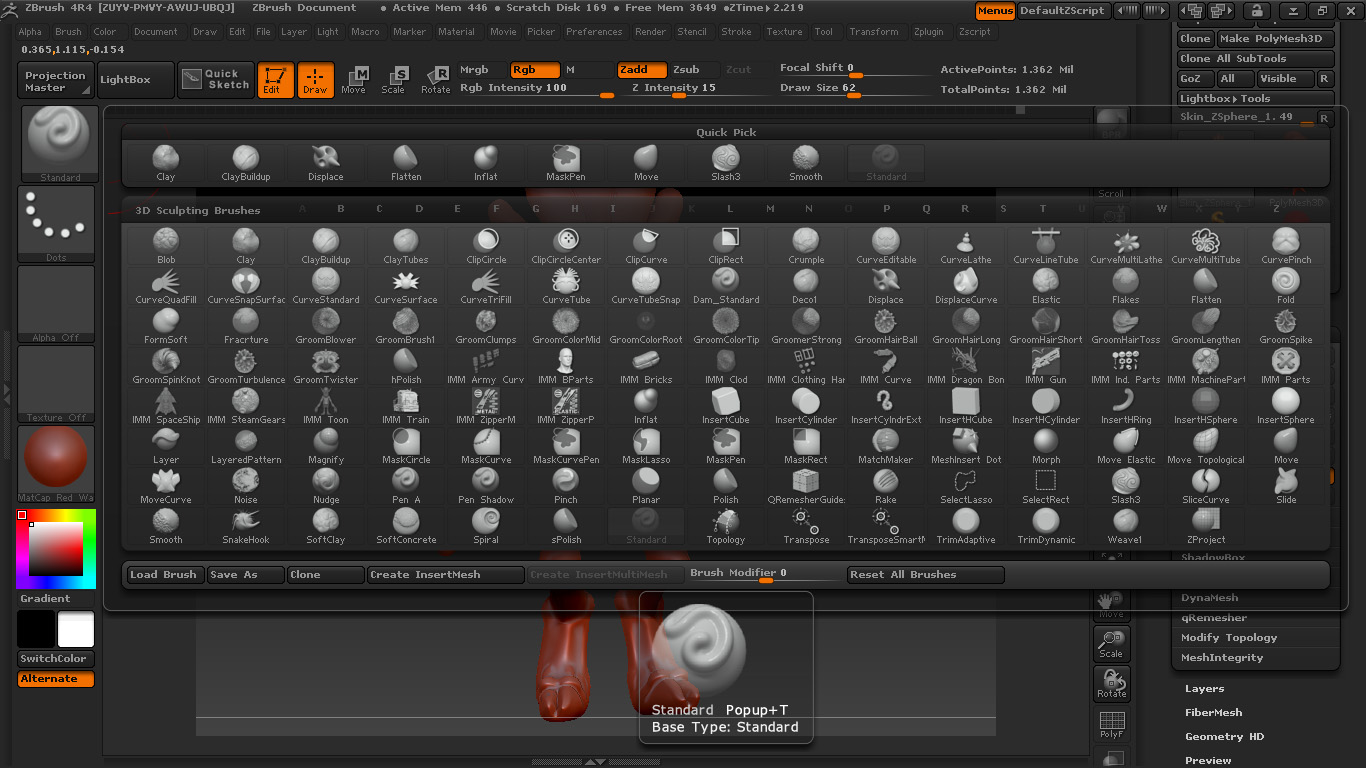This screenshot has height=768, width=1366.
Task: Select the hPolish brush
Action: coord(406,366)
